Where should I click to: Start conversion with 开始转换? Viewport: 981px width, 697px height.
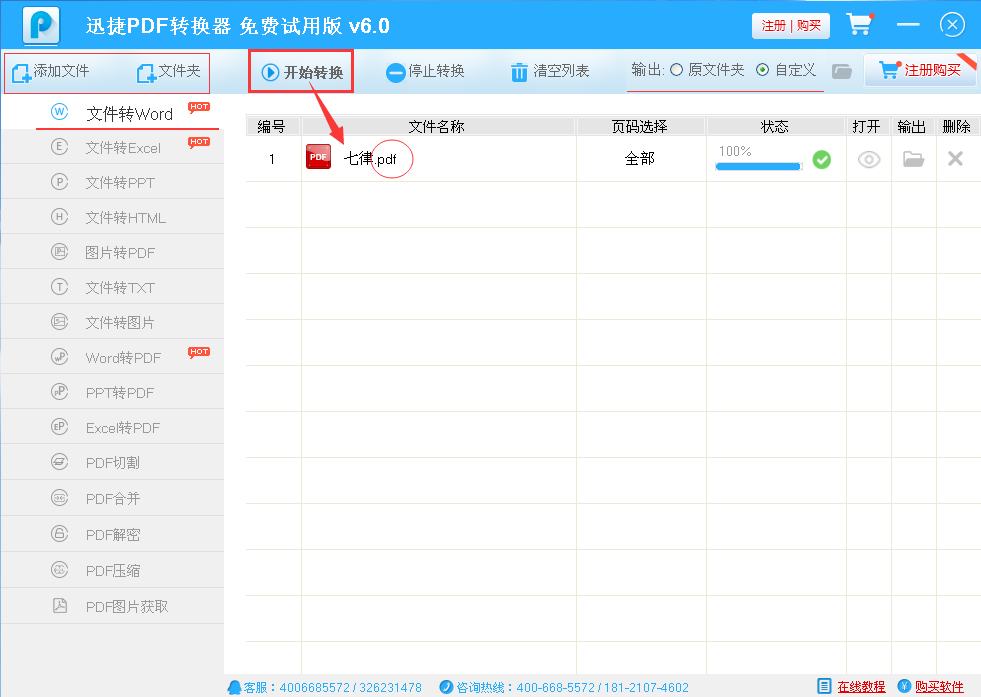coord(302,72)
